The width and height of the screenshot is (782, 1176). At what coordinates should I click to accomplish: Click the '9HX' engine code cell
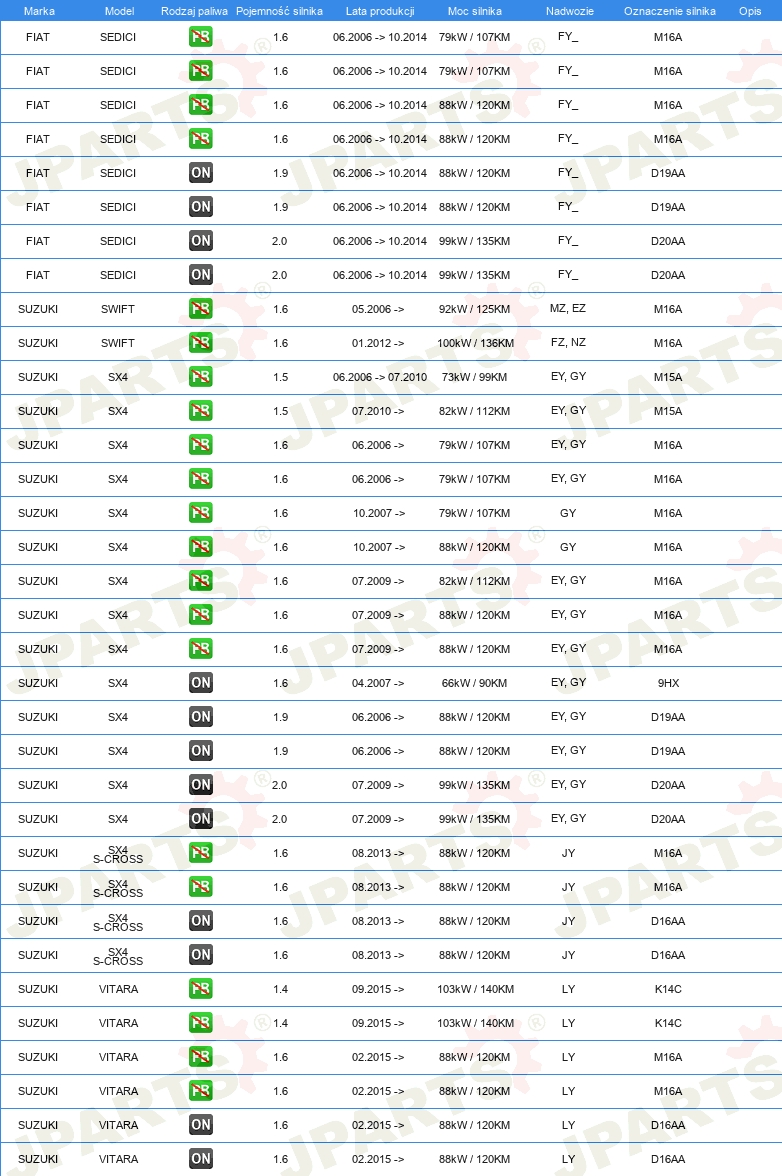pos(668,683)
